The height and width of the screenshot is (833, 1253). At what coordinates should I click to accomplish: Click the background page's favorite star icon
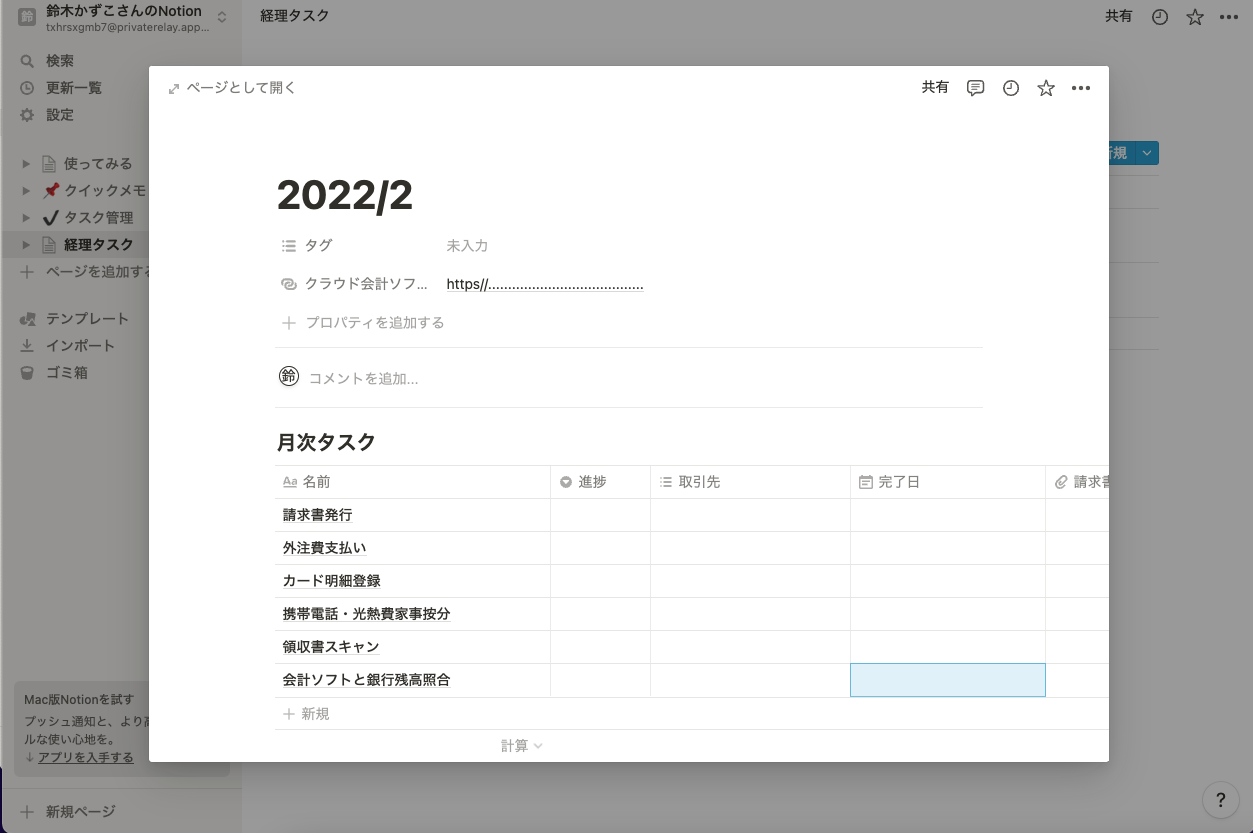coord(1195,17)
